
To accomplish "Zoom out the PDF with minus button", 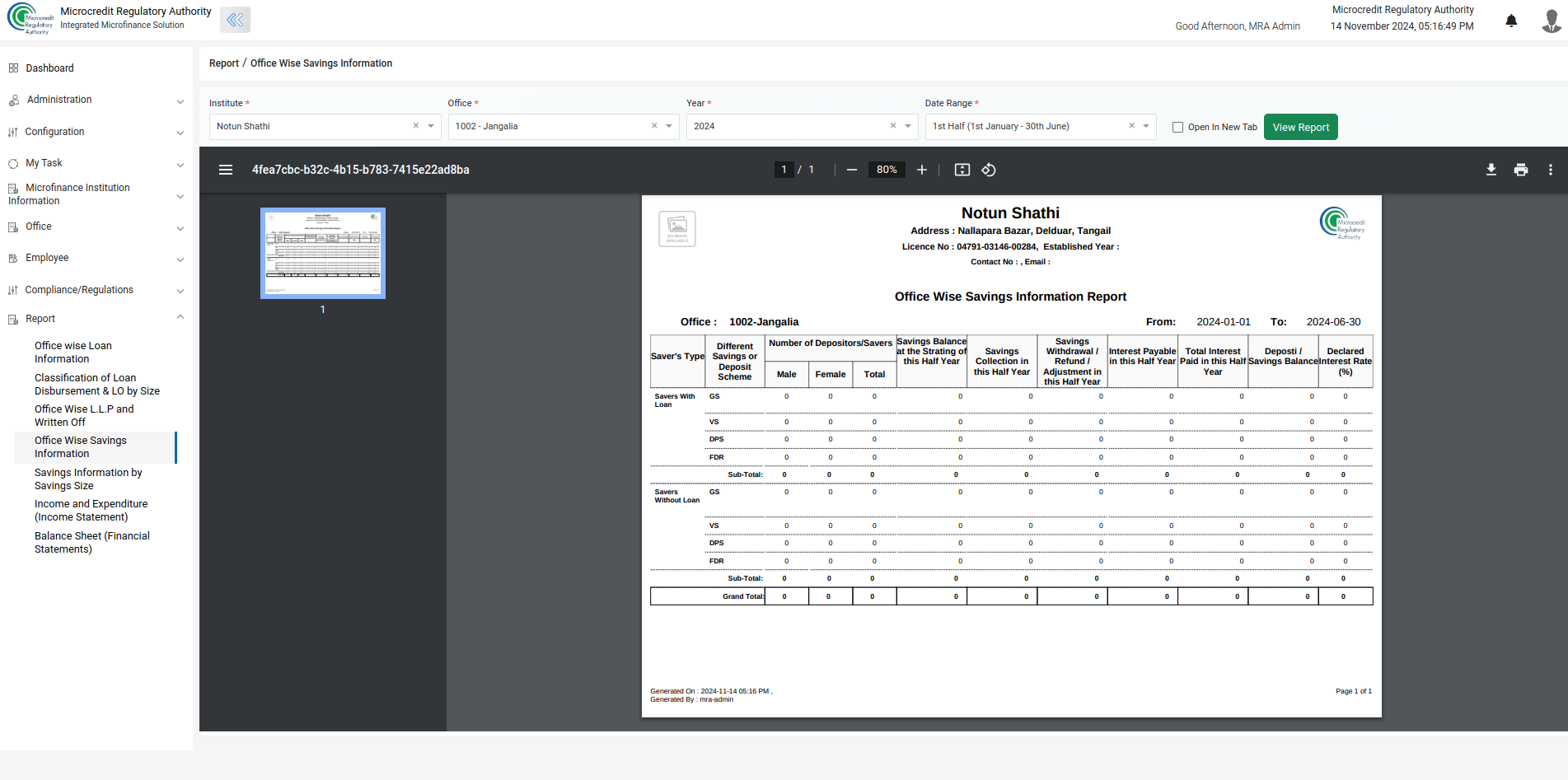I will click(852, 170).
